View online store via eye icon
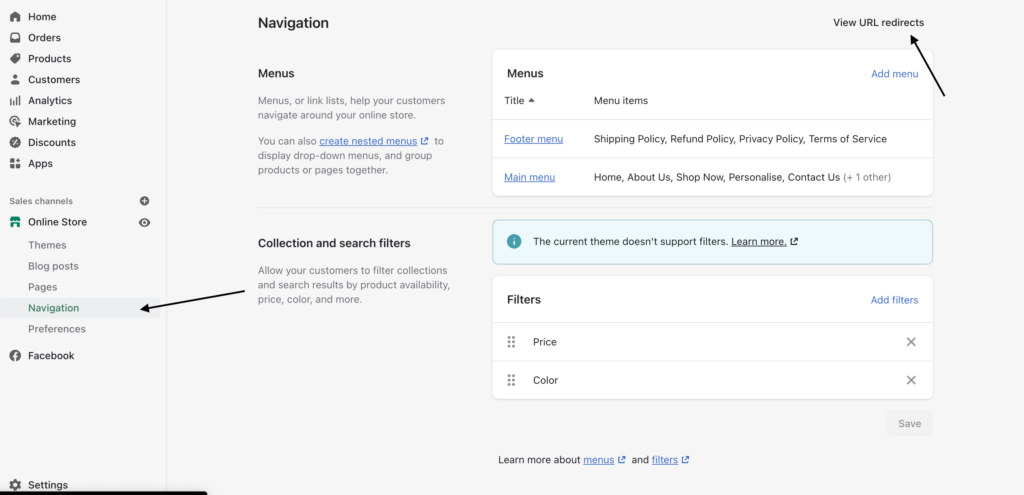The height and width of the screenshot is (495, 1024). [145, 223]
